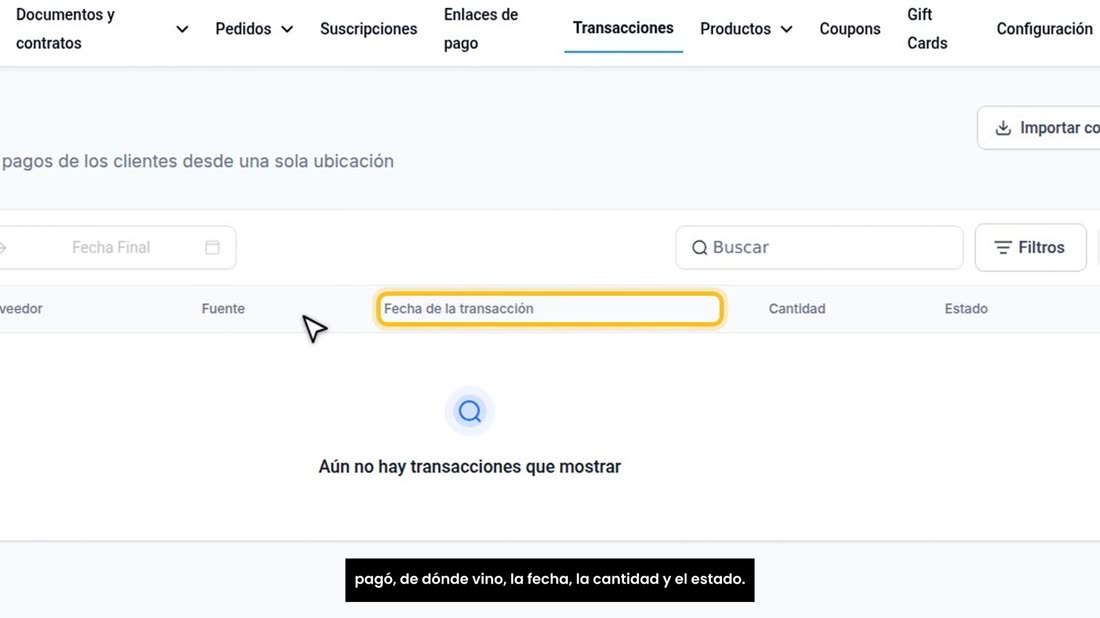Select the Transacciones tab
The height and width of the screenshot is (618, 1100).
(x=623, y=28)
